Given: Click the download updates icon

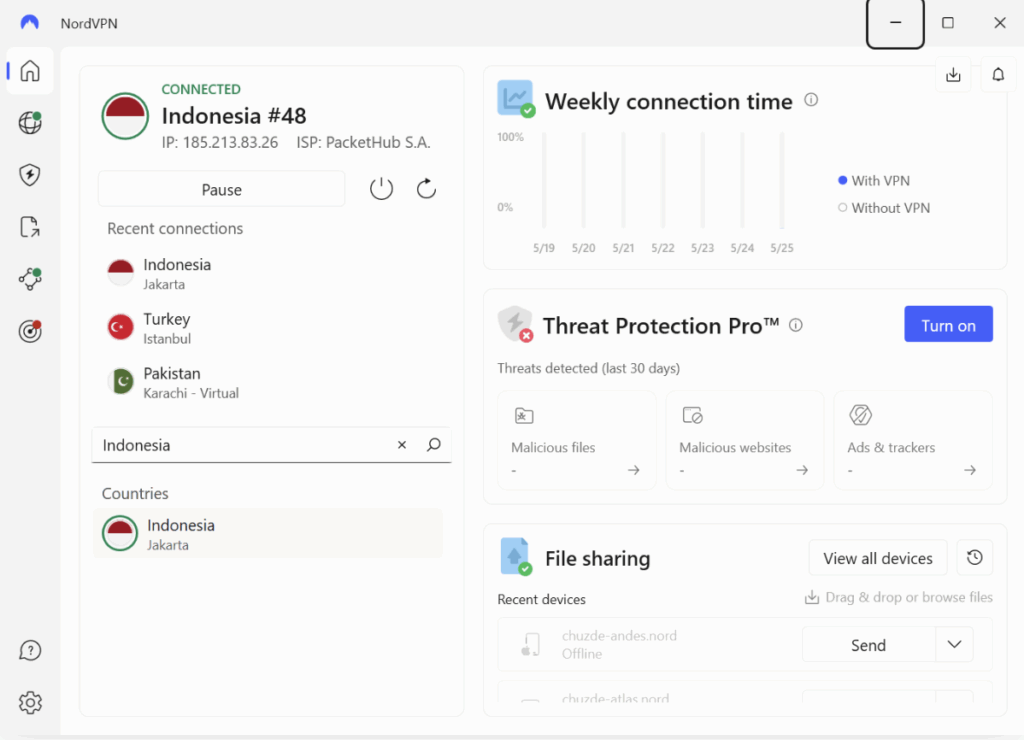Looking at the screenshot, I should pos(953,74).
